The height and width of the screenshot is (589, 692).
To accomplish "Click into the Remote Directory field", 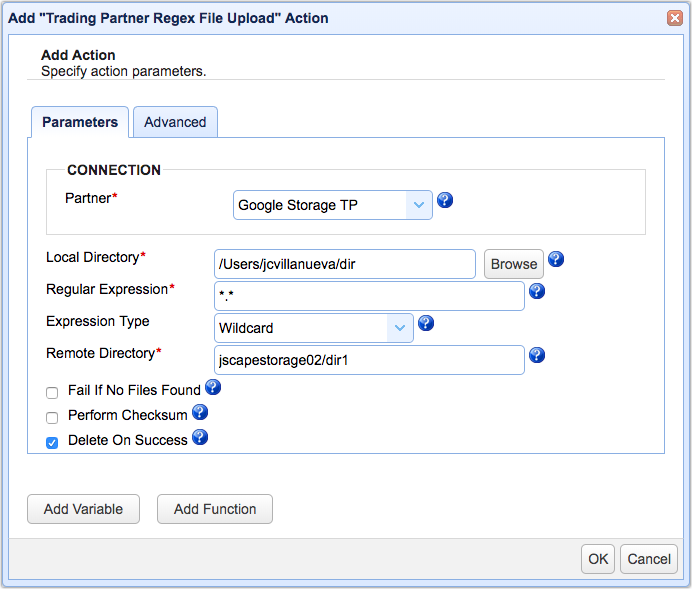I will click(369, 360).
